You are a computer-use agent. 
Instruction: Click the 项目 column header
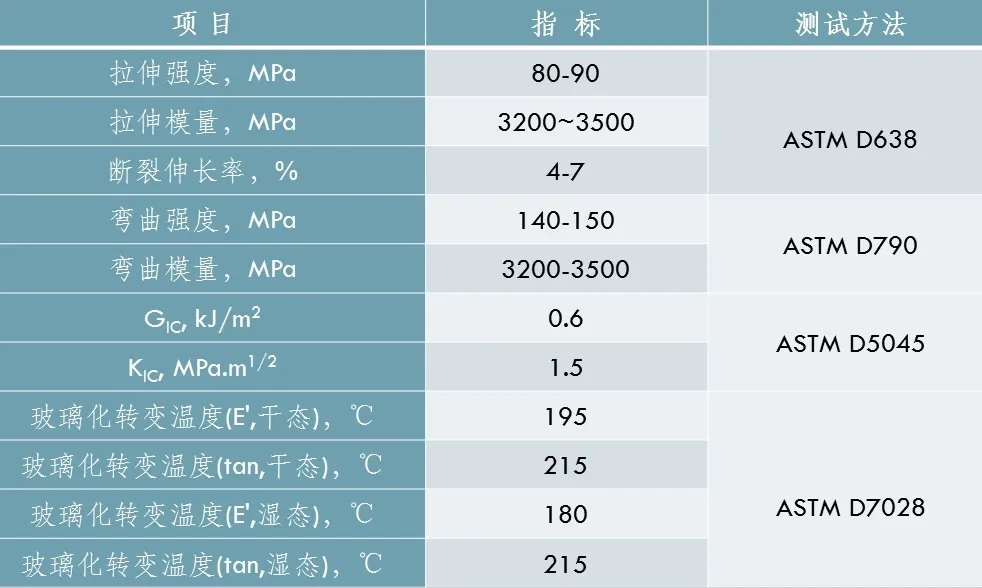coord(201,24)
